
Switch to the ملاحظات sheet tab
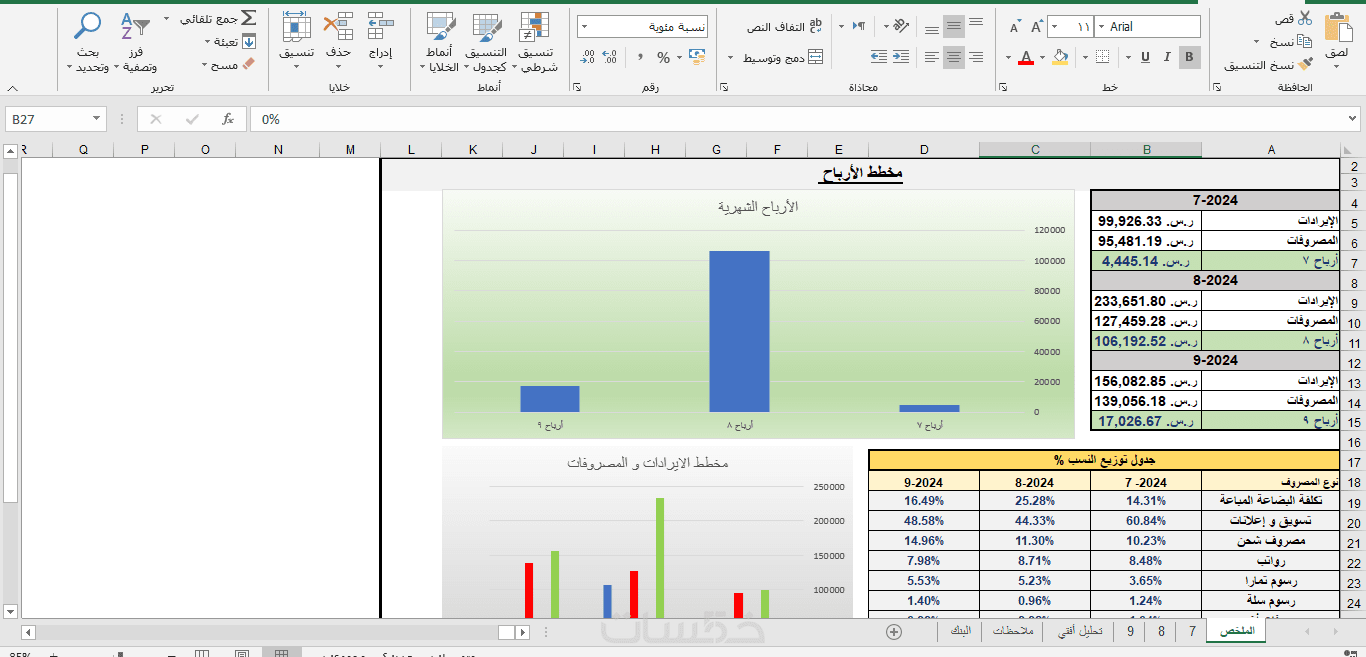pos(1013,631)
